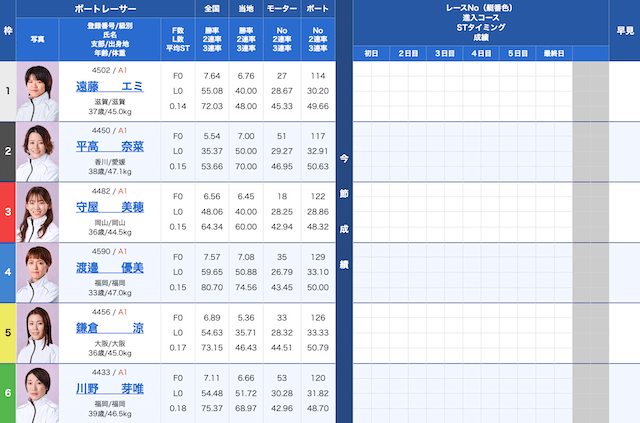Open racer link 遠藤 エミ
The height and width of the screenshot is (423, 640).
coord(109,87)
